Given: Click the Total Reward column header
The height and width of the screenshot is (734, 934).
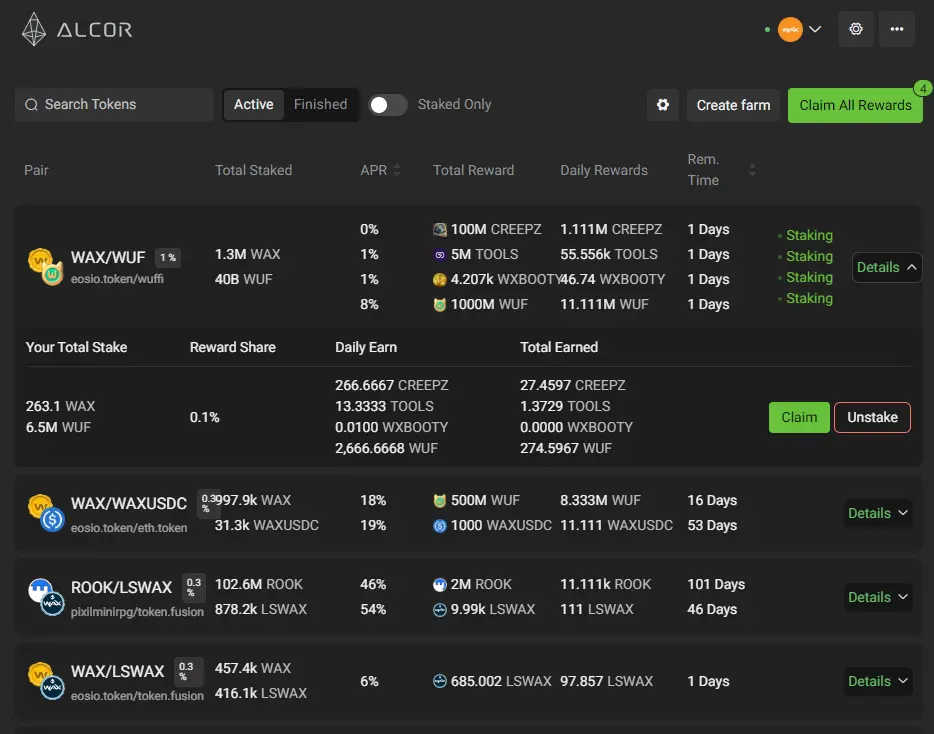Looking at the screenshot, I should pos(474,170).
